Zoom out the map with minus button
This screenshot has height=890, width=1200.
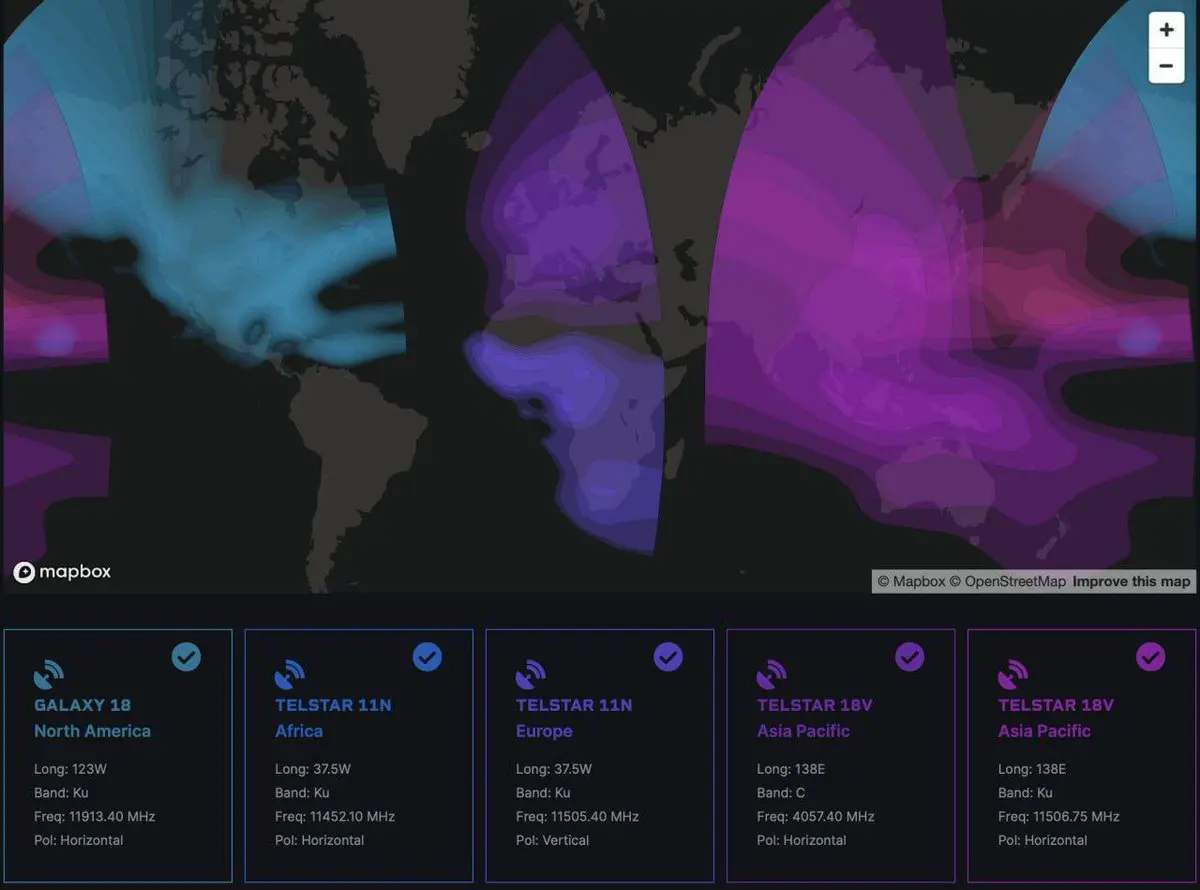coord(1166,66)
